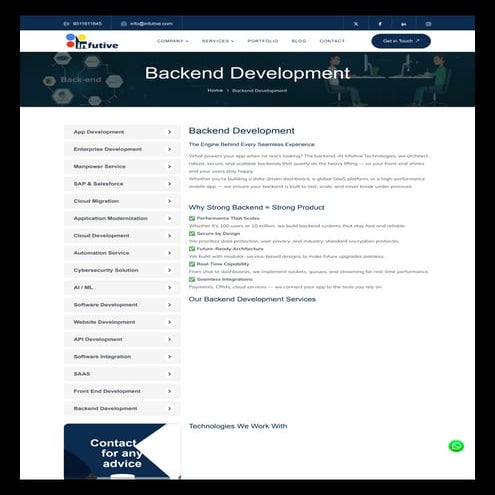
Task: Click chevron on Website Development row
Action: (169, 322)
